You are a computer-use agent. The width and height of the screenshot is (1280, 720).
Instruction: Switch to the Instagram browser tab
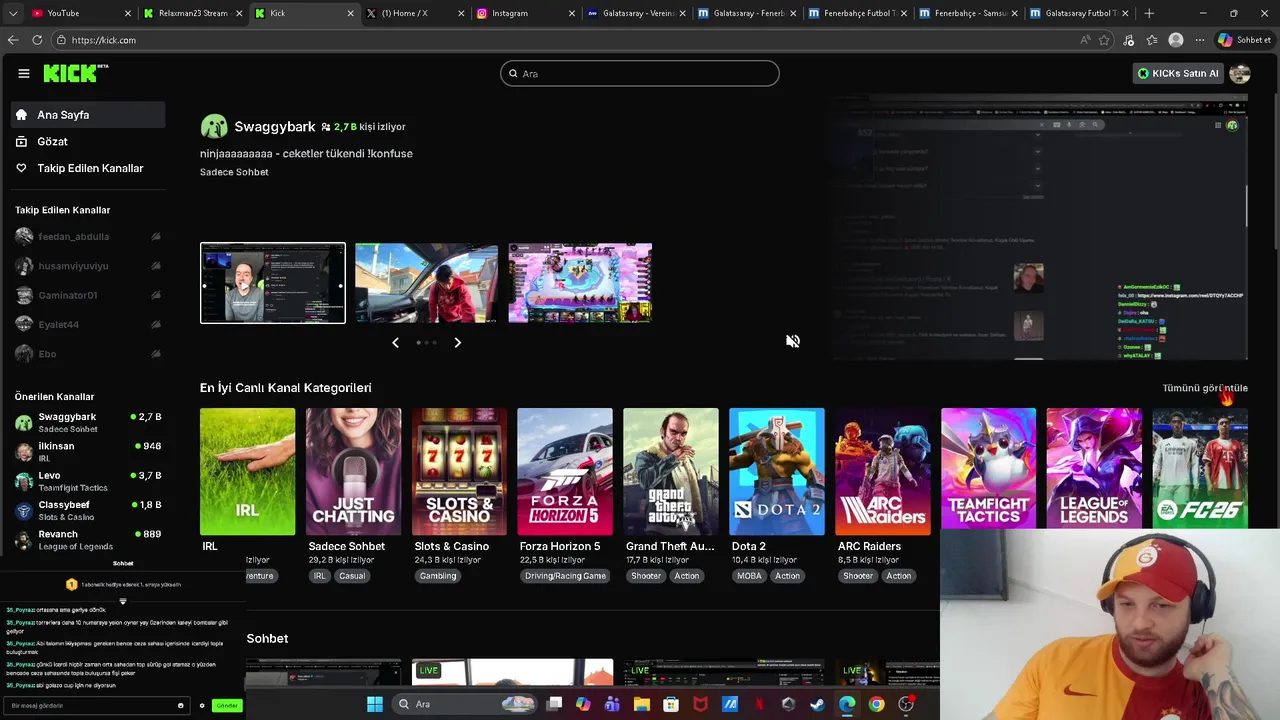point(525,13)
